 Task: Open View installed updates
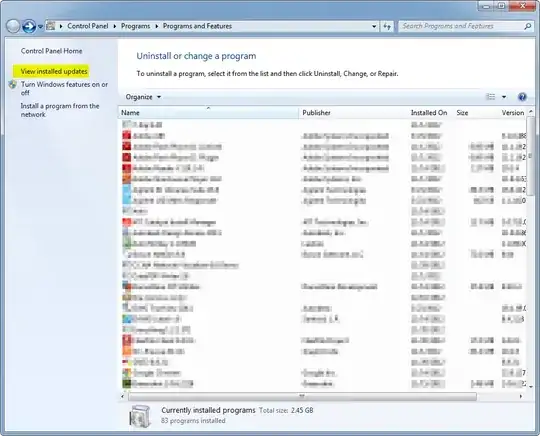pos(54,71)
